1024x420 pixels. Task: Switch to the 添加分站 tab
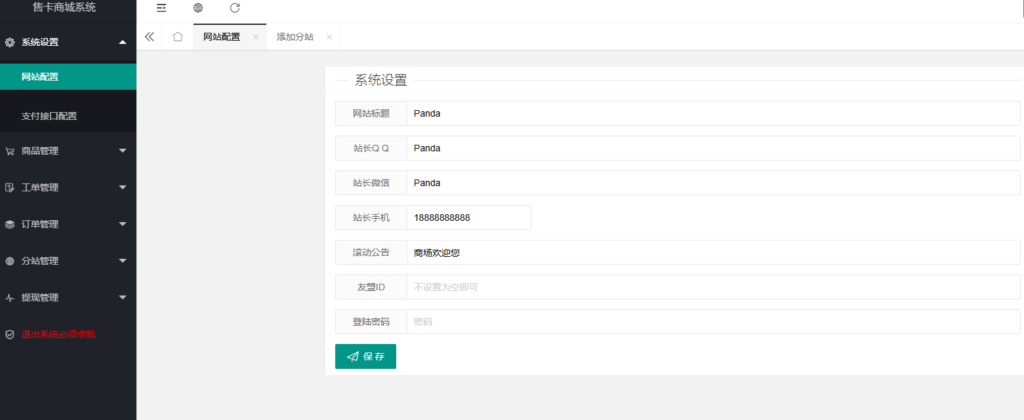coord(303,37)
